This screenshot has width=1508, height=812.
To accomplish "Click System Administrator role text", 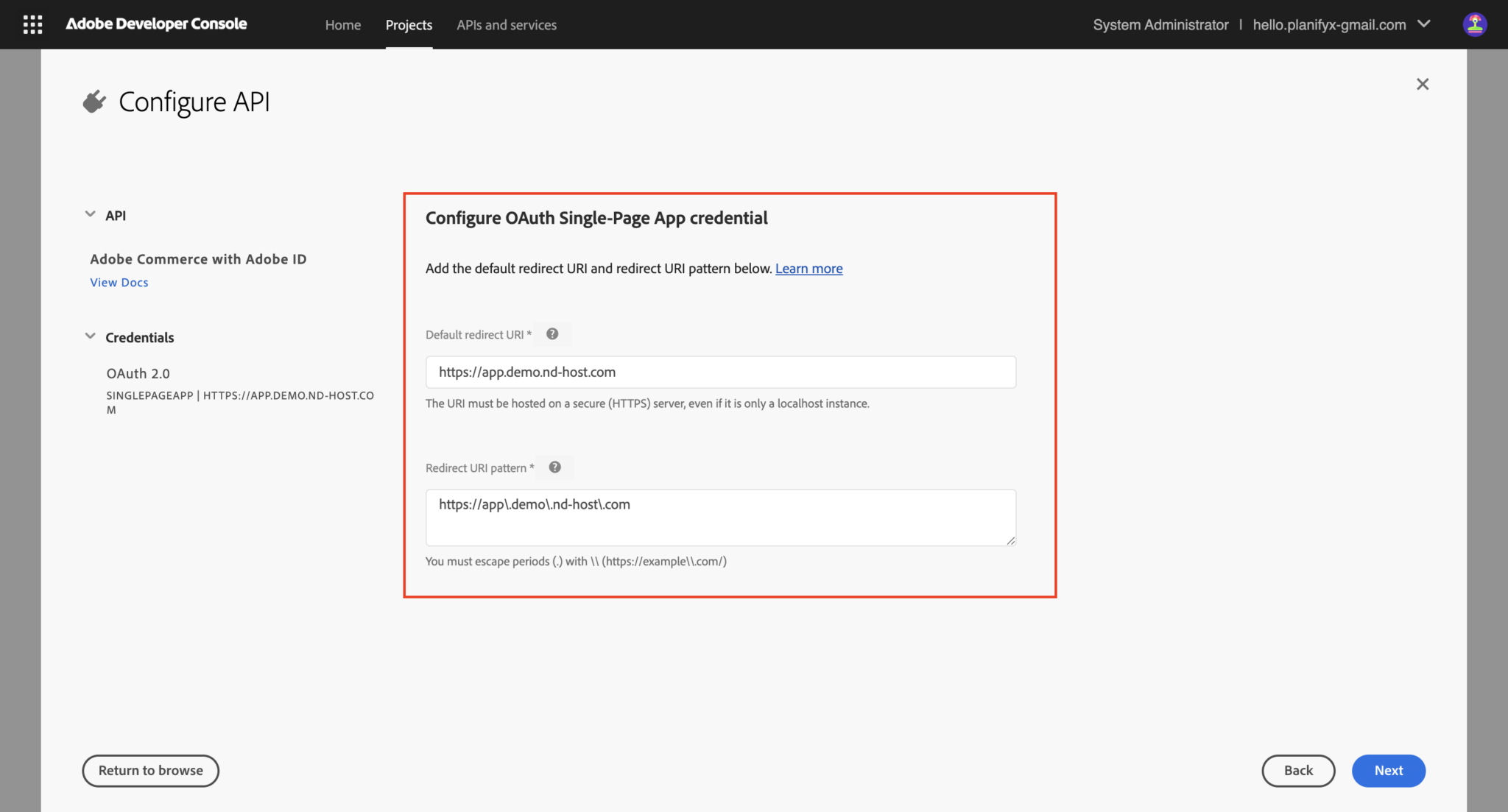I will pos(1160,25).
